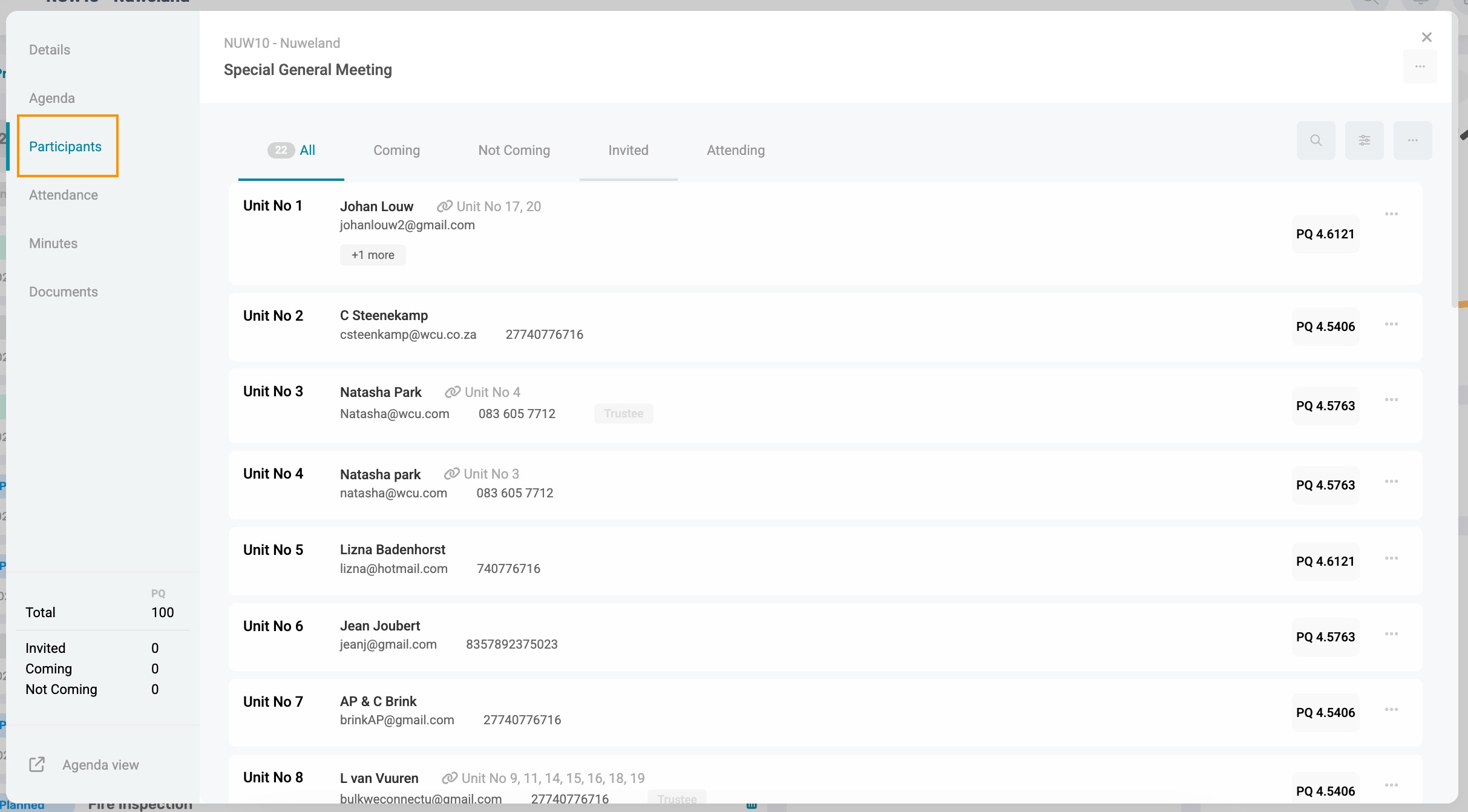The image size is (1468, 812).
Task: Click the Agenda view link
Action: [100, 765]
